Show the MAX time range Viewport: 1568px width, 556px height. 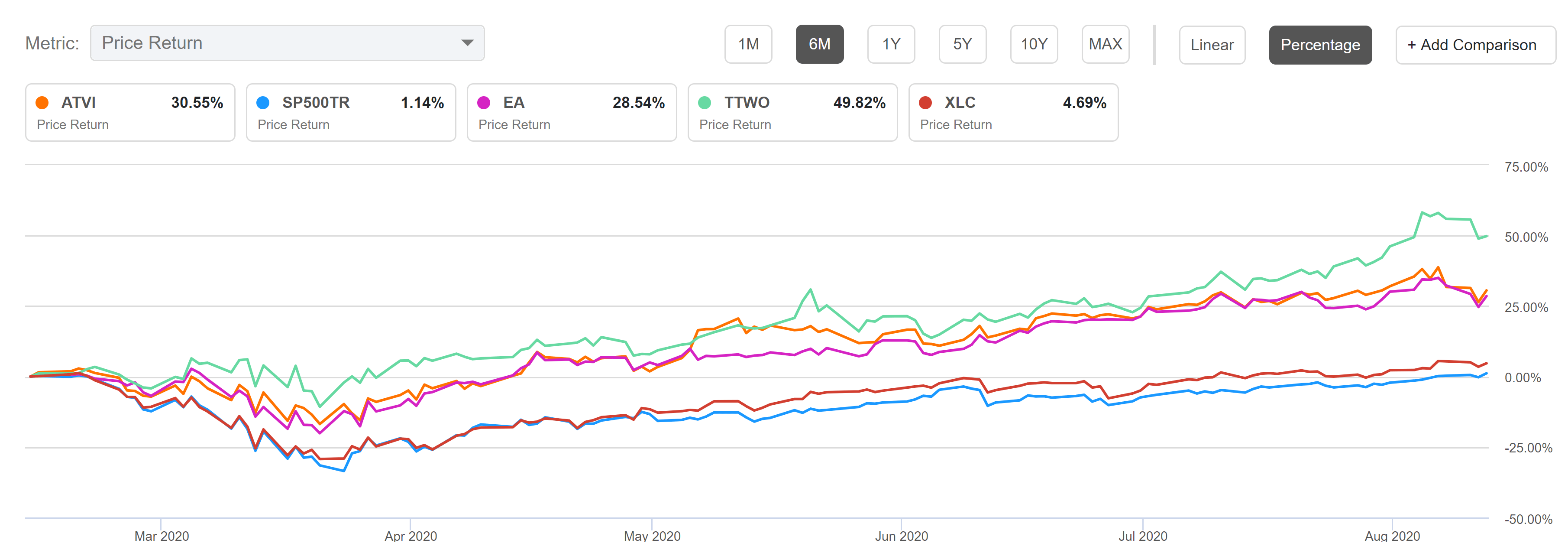1105,44
